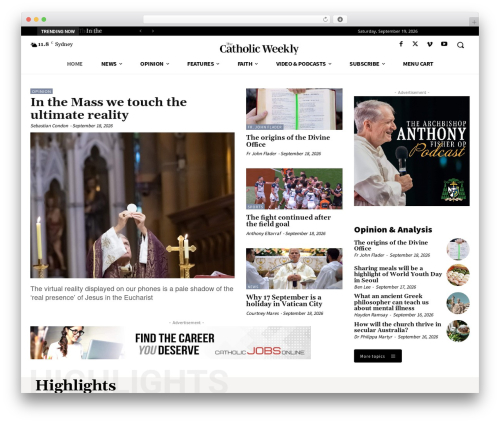The image size is (500, 423).
Task: Click the trending previous arrow
Action: (x=141, y=31)
